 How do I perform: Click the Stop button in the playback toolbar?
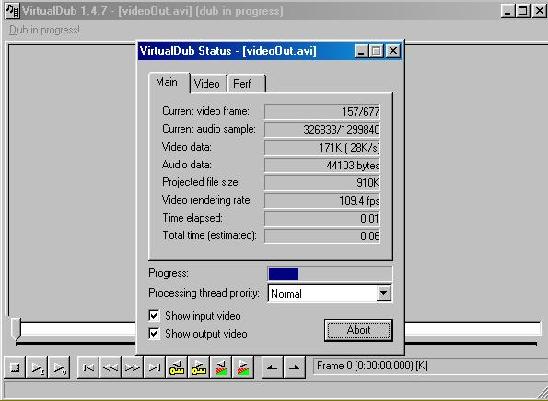click(x=15, y=367)
